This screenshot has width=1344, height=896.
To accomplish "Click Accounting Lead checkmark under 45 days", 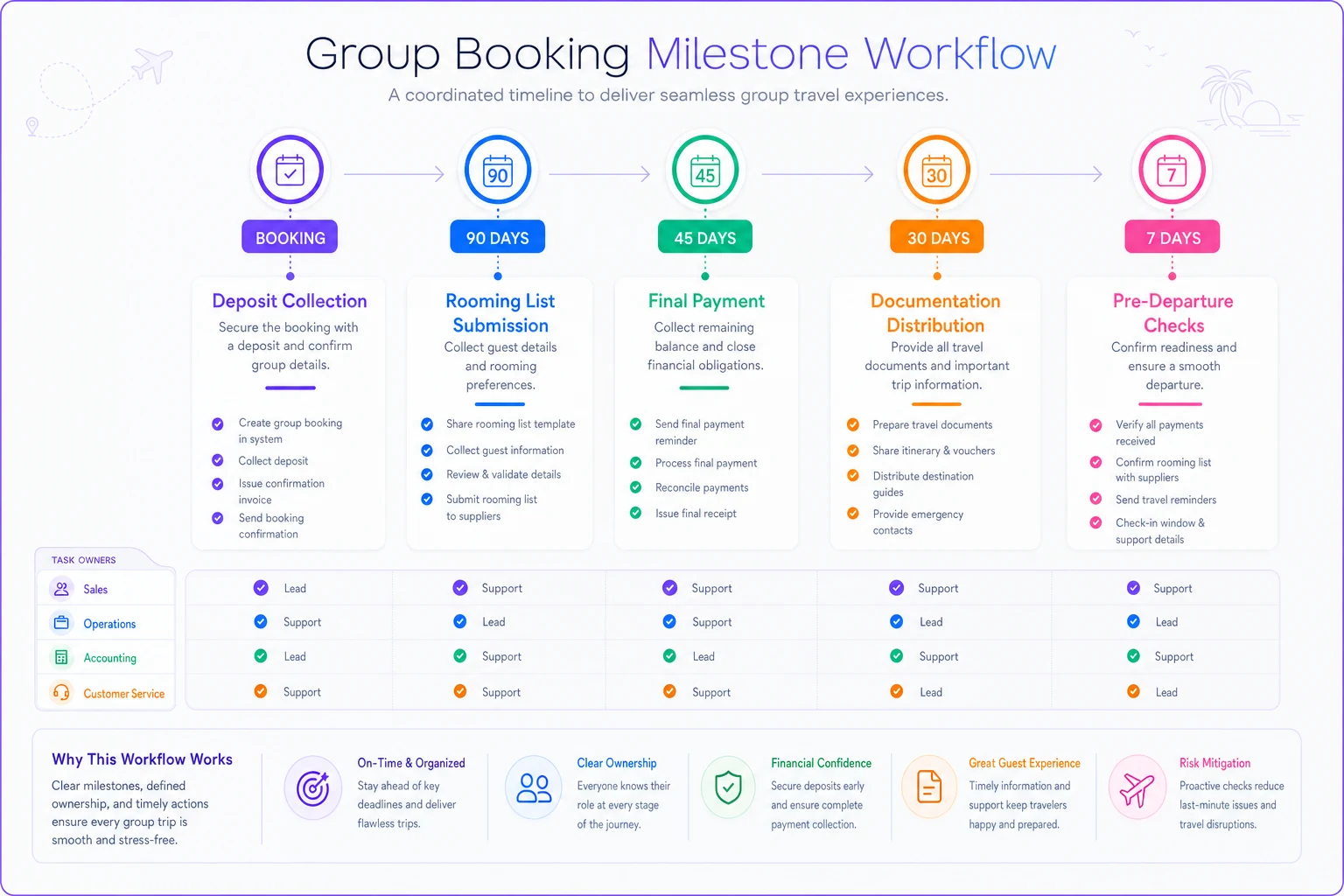I will tap(669, 656).
